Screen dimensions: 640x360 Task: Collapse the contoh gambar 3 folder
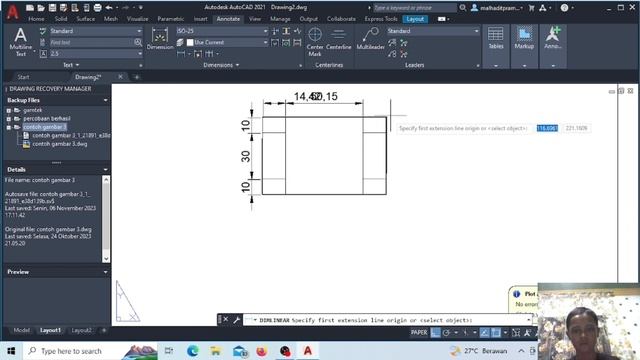click(9, 127)
